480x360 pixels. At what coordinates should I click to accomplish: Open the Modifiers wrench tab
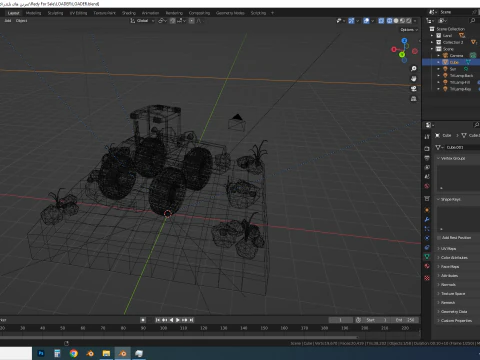pyautogui.click(x=427, y=219)
